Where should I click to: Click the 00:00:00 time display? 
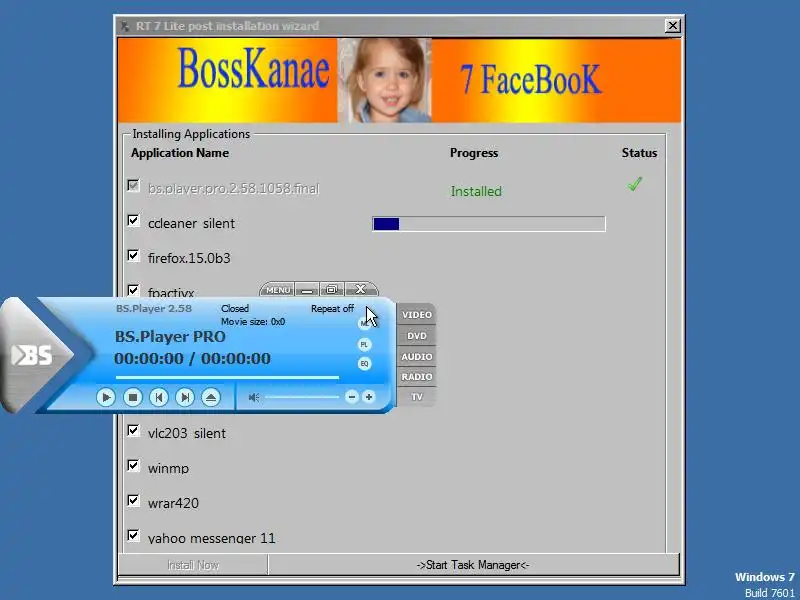(192, 358)
